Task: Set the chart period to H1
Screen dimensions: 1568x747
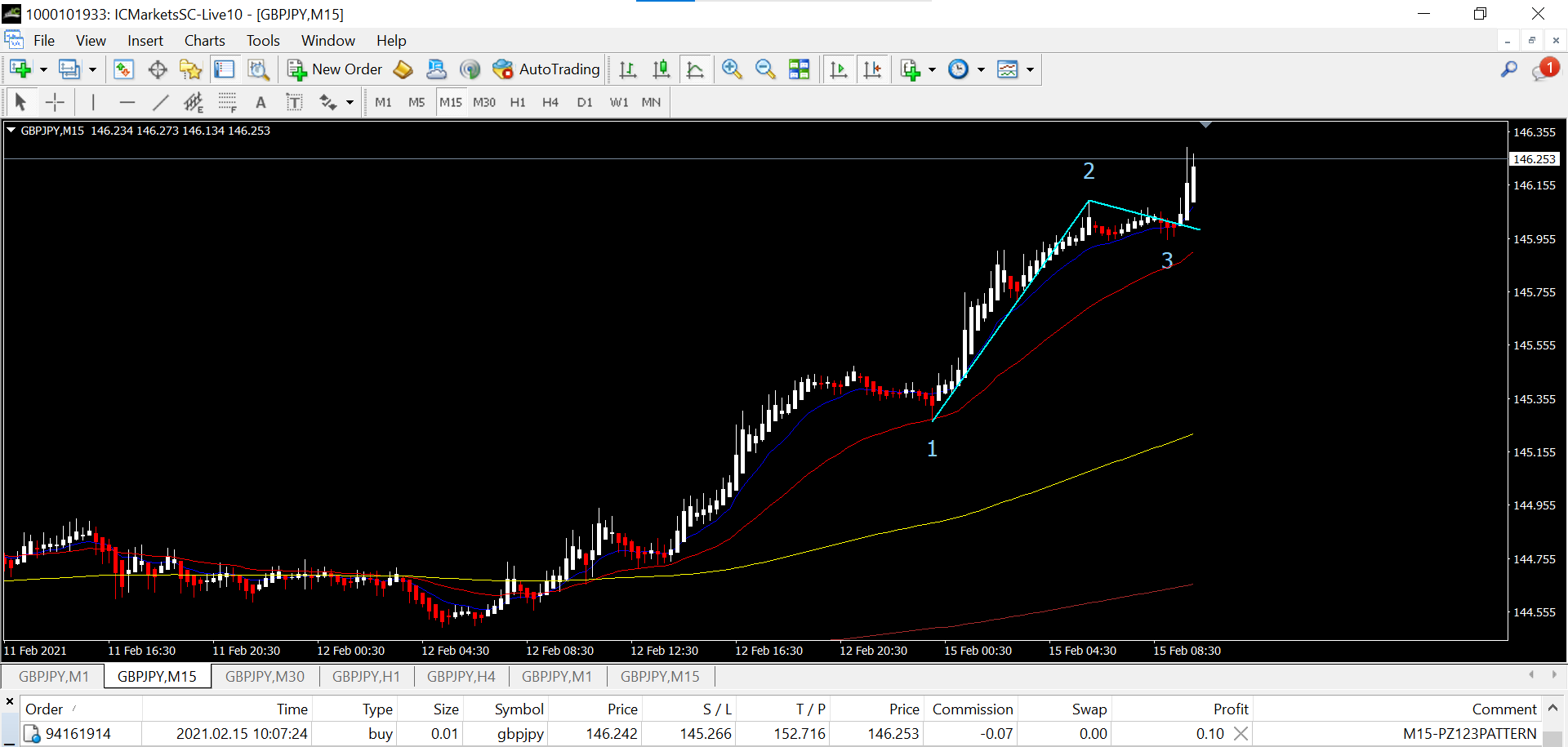Action: coord(518,102)
